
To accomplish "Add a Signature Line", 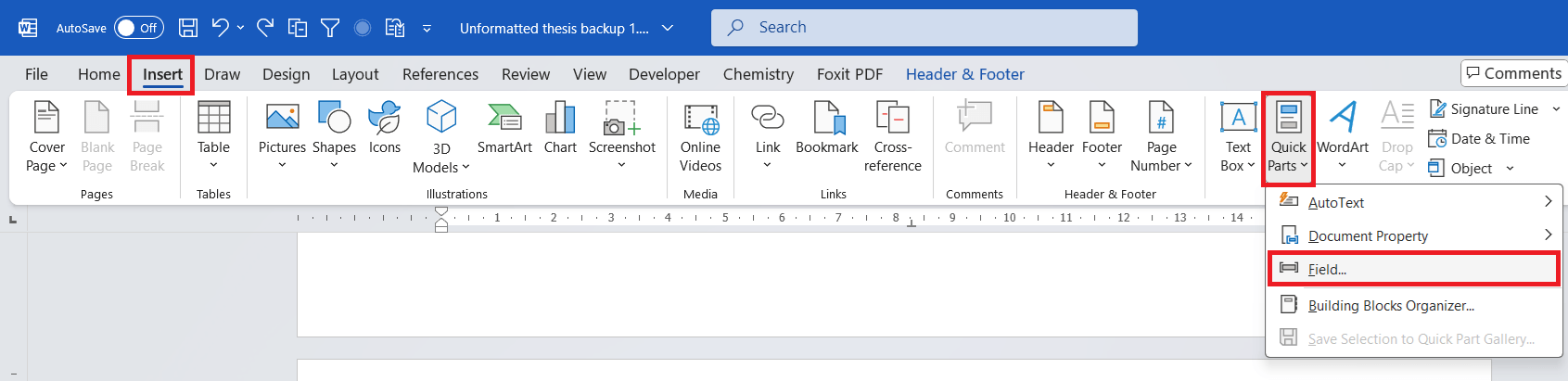I will pos(1484,108).
